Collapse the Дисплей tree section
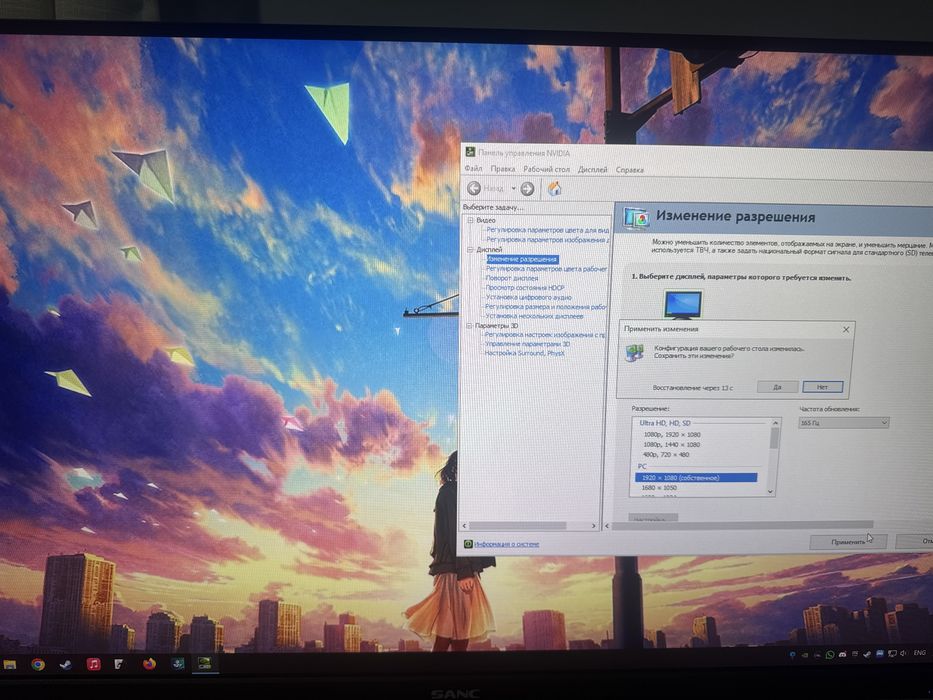This screenshot has height=700, width=933. (470, 249)
